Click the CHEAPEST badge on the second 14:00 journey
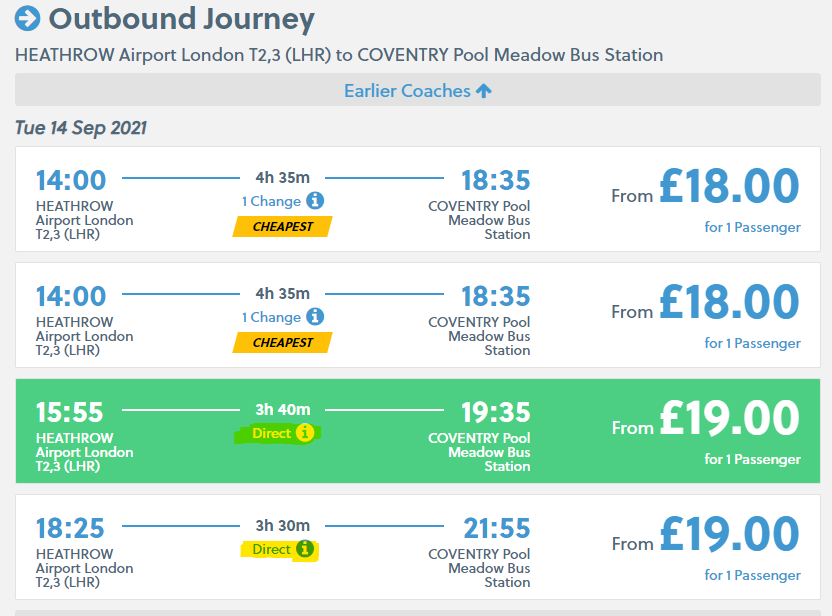The height and width of the screenshot is (616, 832). (282, 343)
